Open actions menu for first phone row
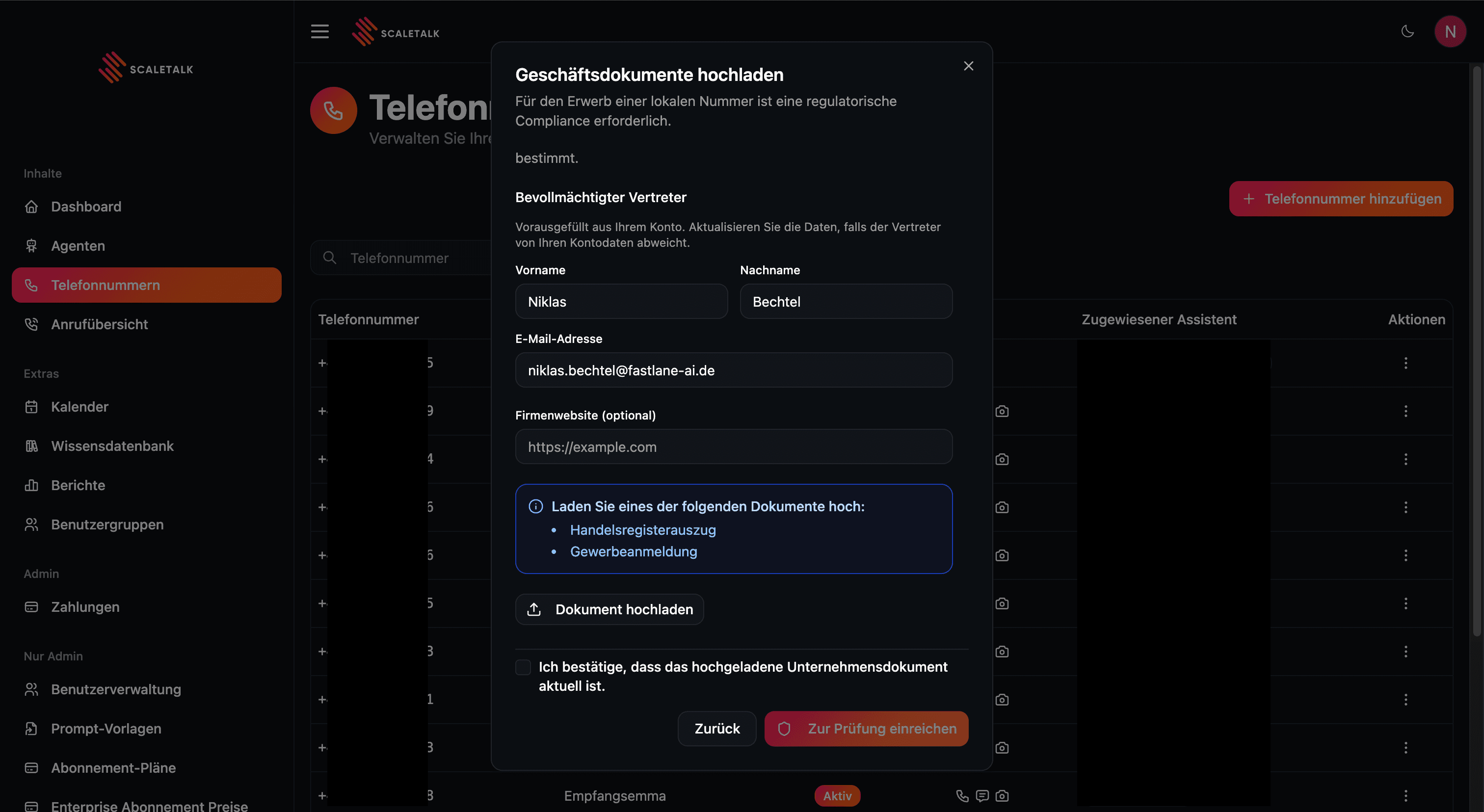This screenshot has width=1484, height=812. click(x=1405, y=363)
